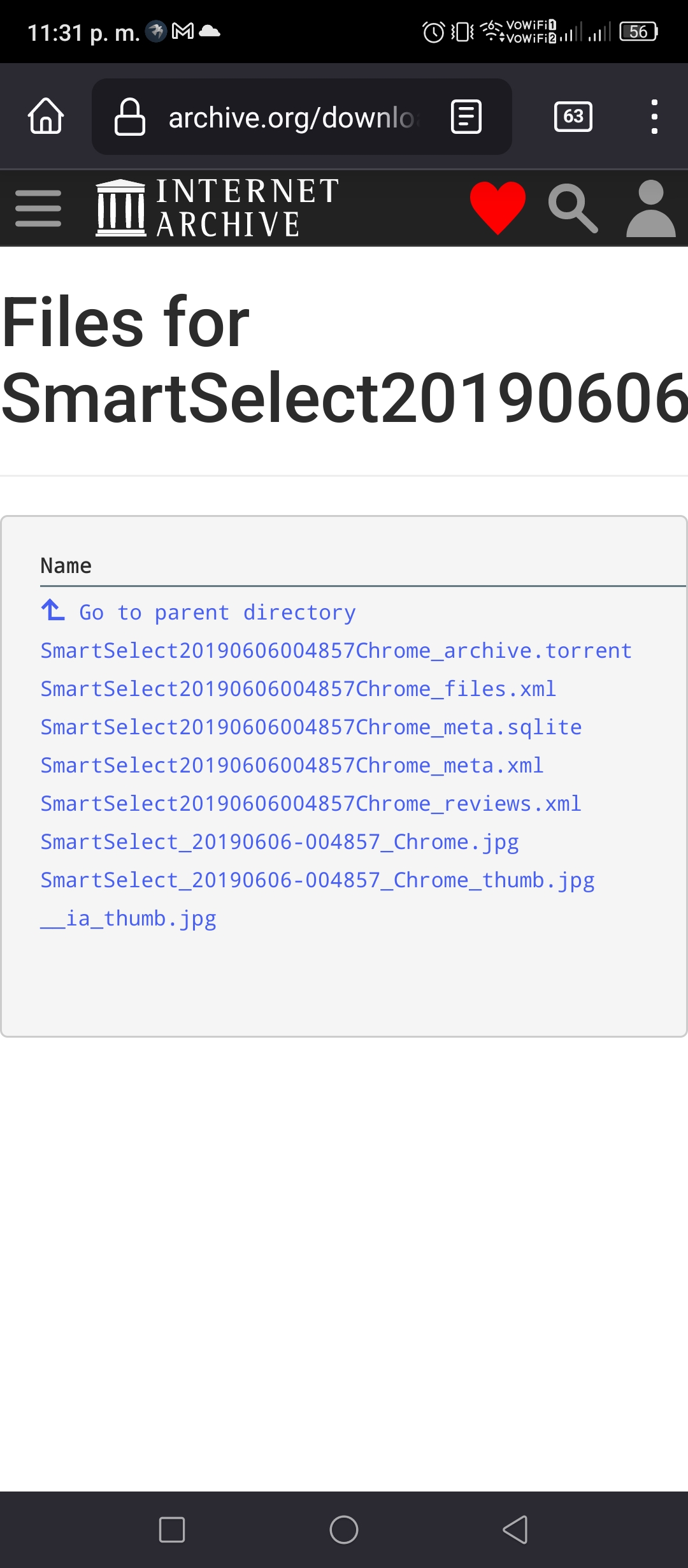688x1568 pixels.
Task: Open the tabs switcher showing 63
Action: (573, 117)
